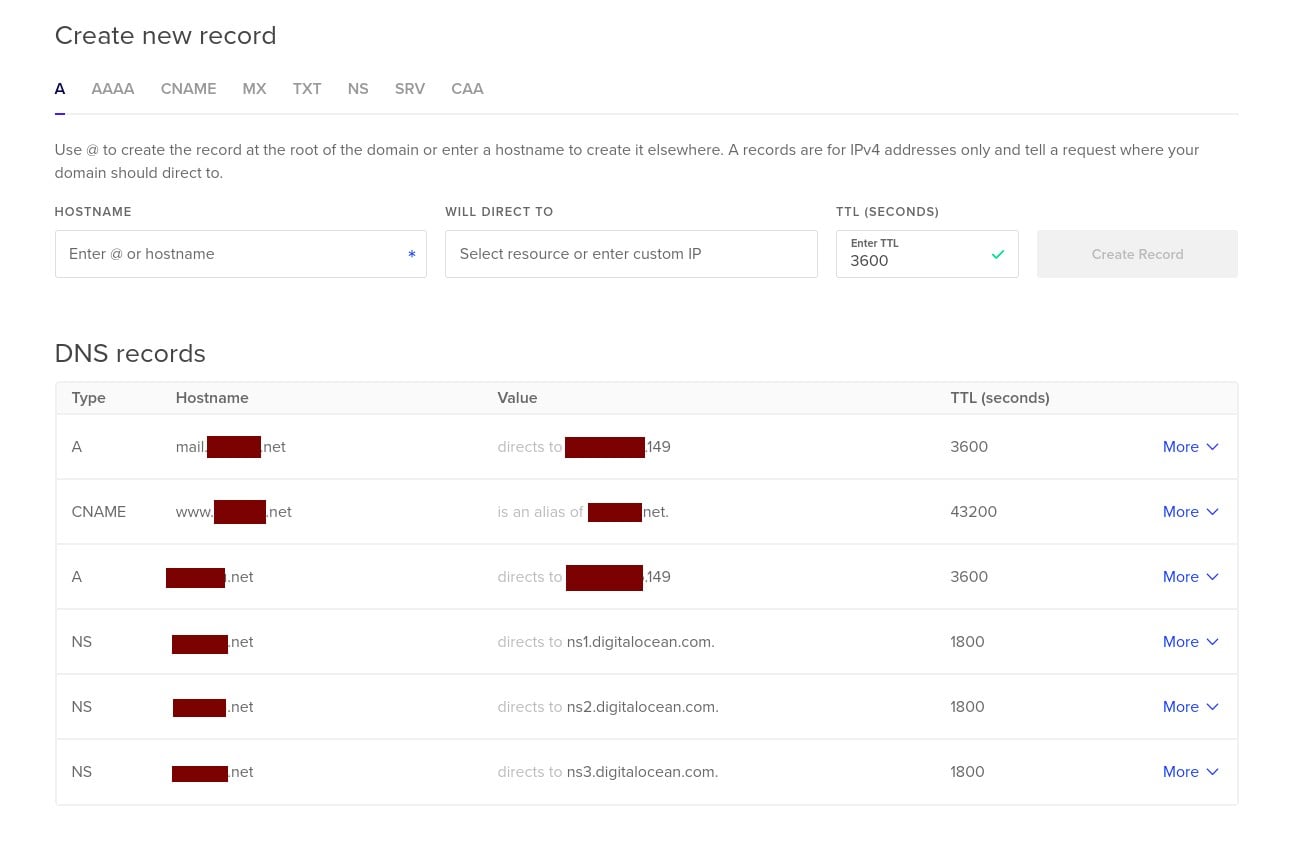Select the A record tab
1306x844 pixels.
click(x=60, y=89)
